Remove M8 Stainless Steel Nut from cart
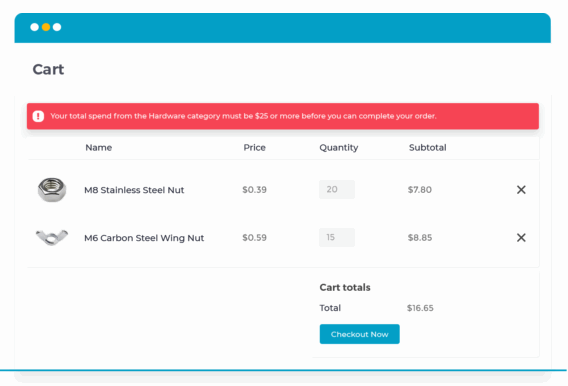This screenshot has width=568, height=386. 521,189
